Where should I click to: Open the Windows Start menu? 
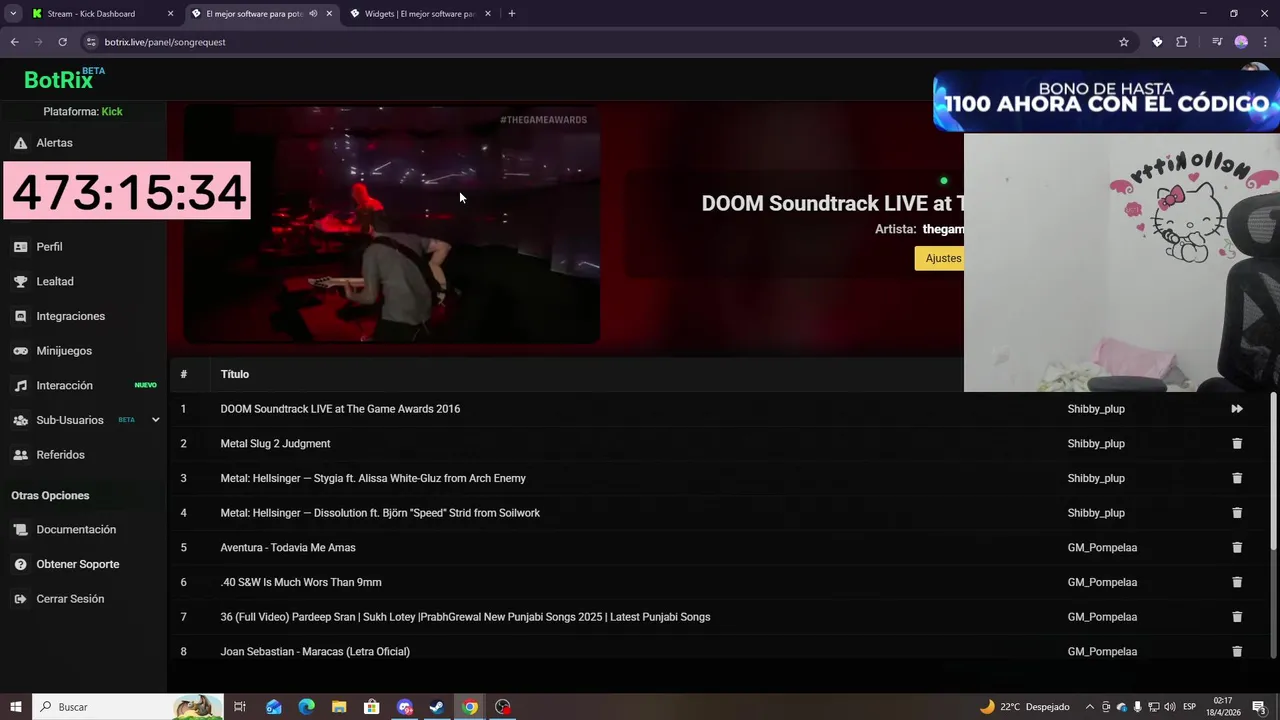[x=15, y=707]
